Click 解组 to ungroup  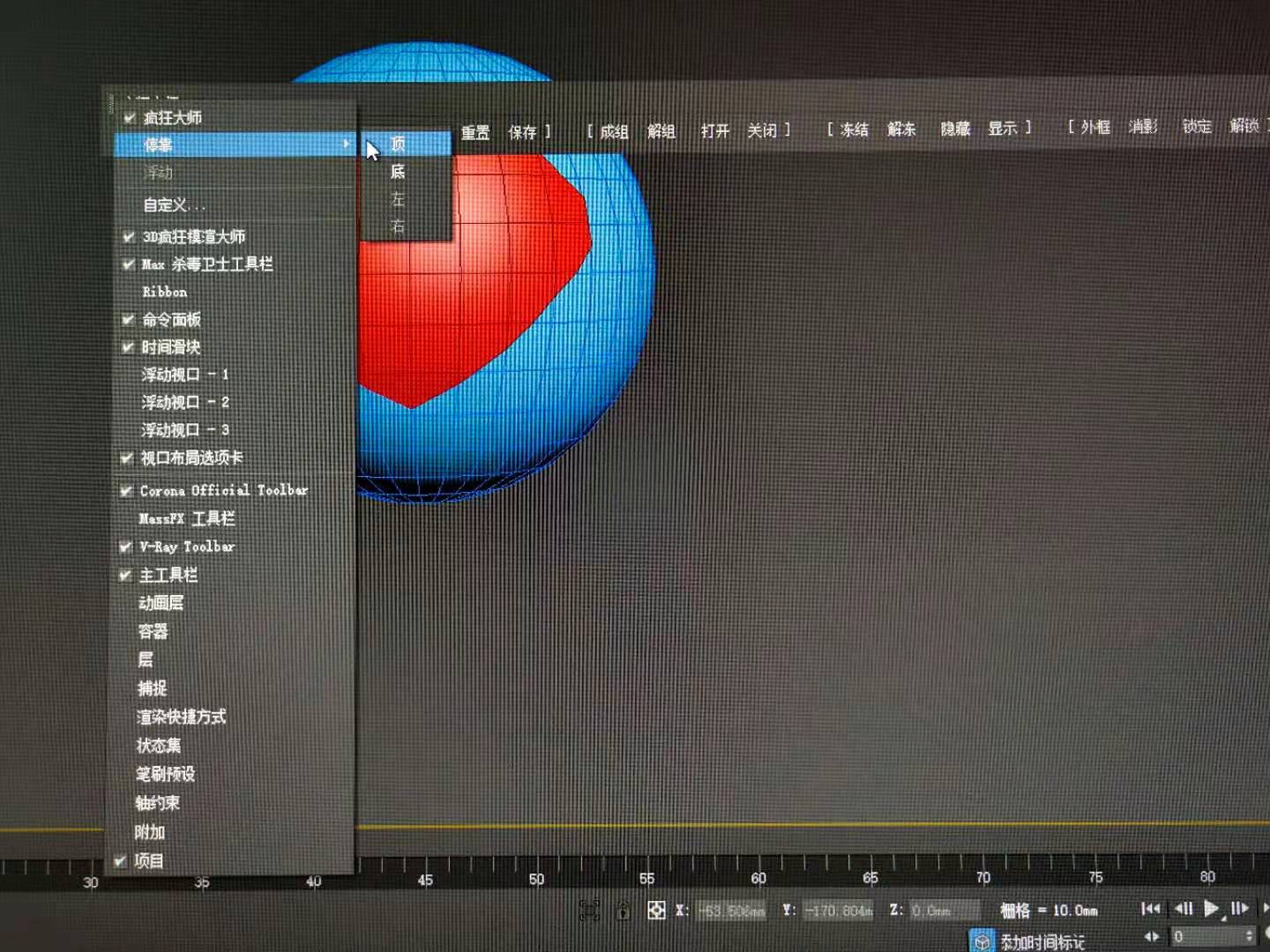point(661,130)
